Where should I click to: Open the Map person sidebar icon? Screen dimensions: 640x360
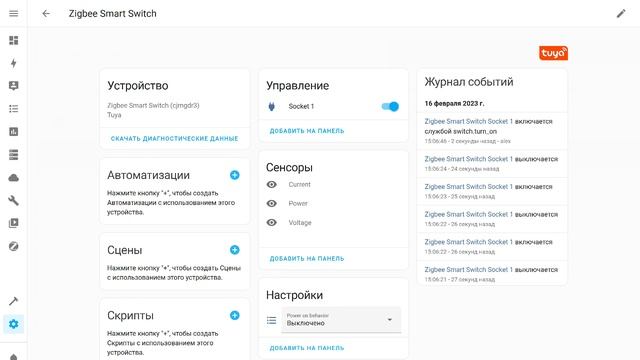[x=13, y=86]
